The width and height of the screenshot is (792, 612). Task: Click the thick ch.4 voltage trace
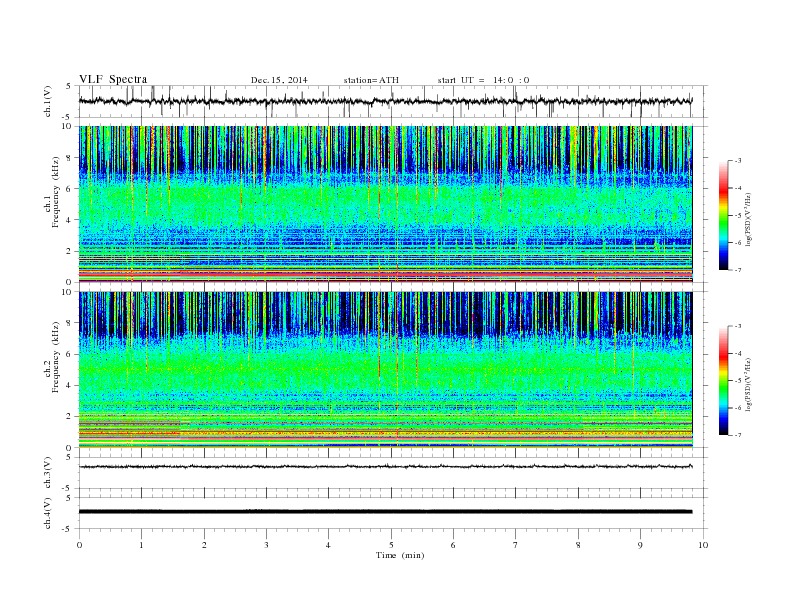point(385,512)
